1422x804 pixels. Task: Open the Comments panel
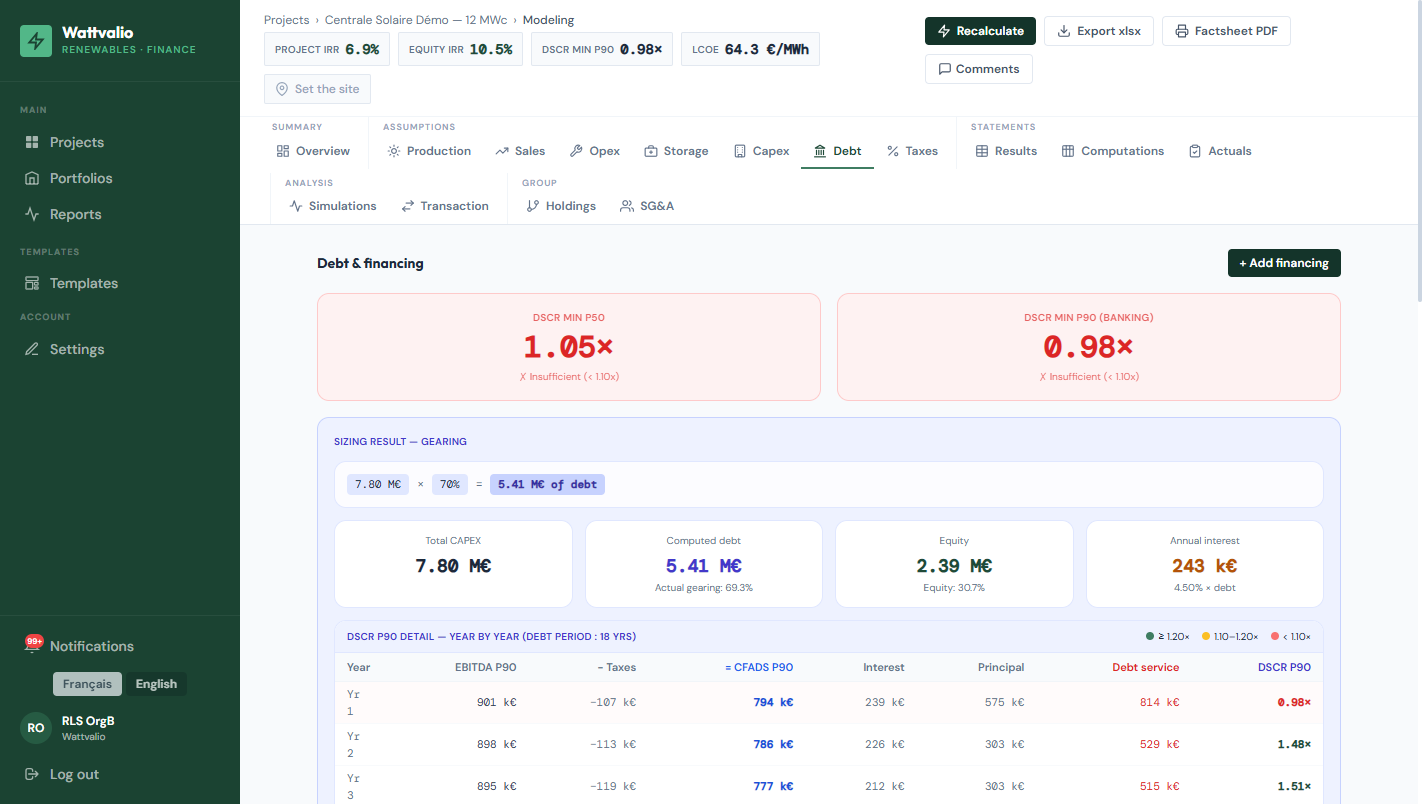pyautogui.click(x=978, y=69)
